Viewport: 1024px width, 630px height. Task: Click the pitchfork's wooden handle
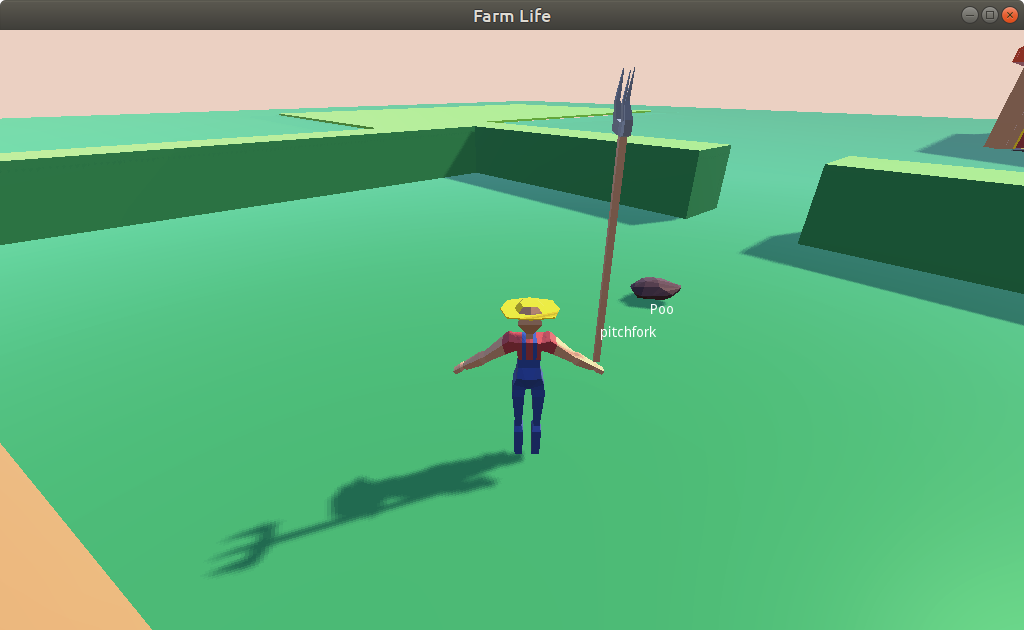coord(609,250)
